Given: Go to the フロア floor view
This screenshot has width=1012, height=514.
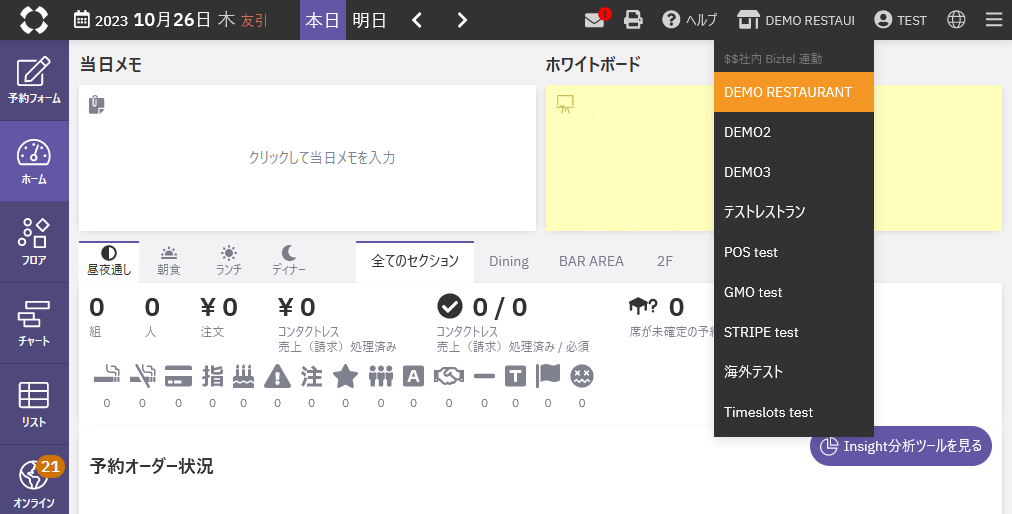Looking at the screenshot, I should click(x=34, y=242).
